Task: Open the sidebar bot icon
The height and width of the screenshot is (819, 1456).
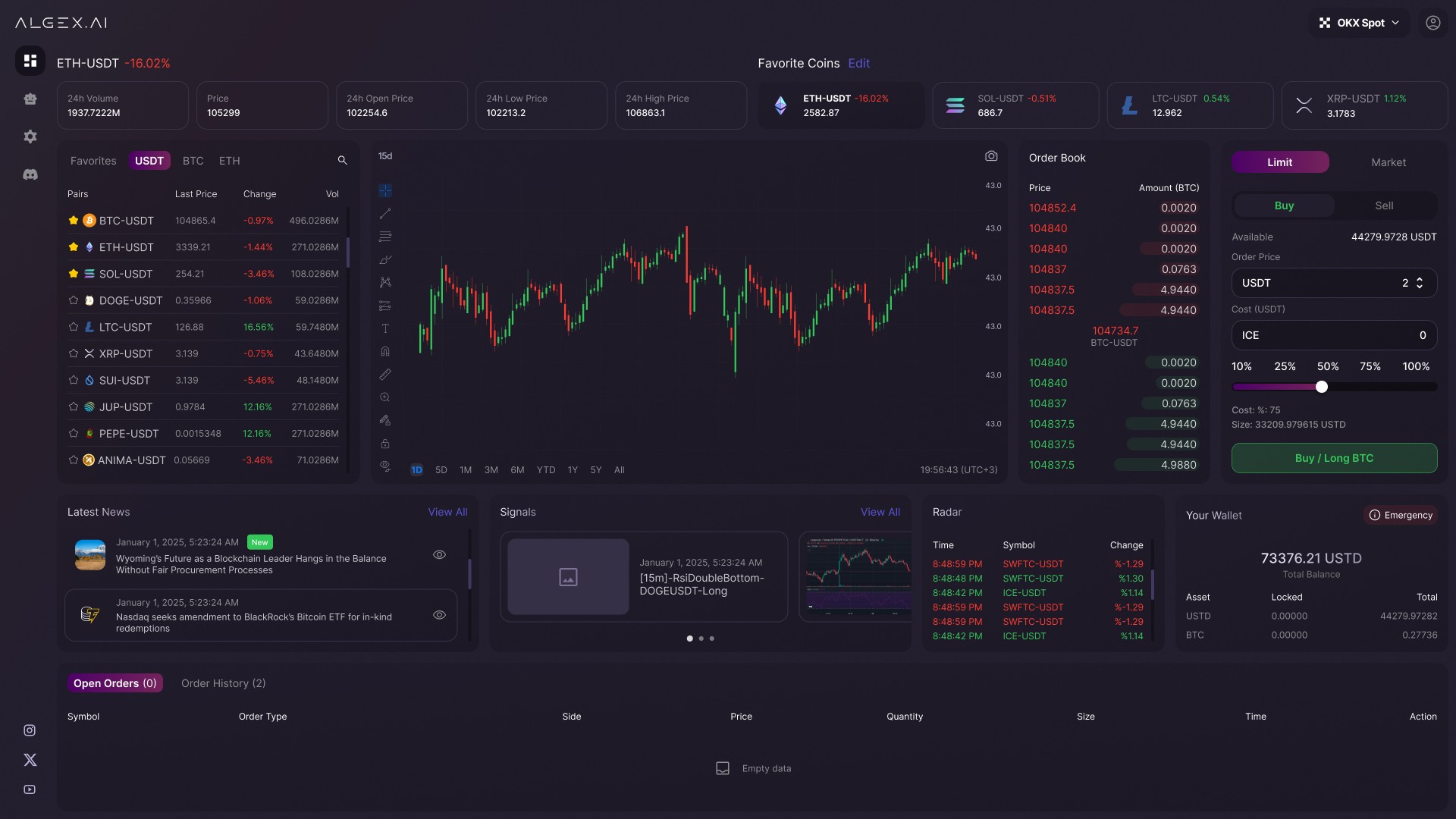Action: coord(30,99)
